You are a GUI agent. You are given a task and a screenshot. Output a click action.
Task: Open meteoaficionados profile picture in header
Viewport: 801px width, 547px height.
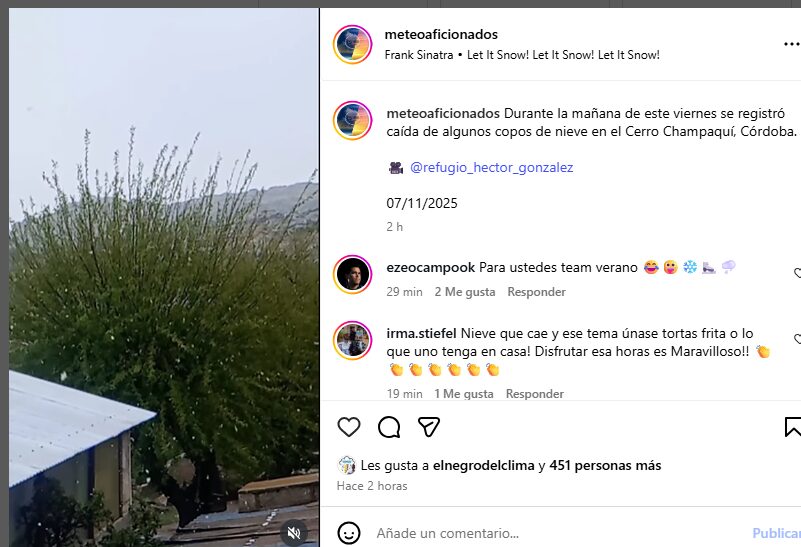[352, 44]
